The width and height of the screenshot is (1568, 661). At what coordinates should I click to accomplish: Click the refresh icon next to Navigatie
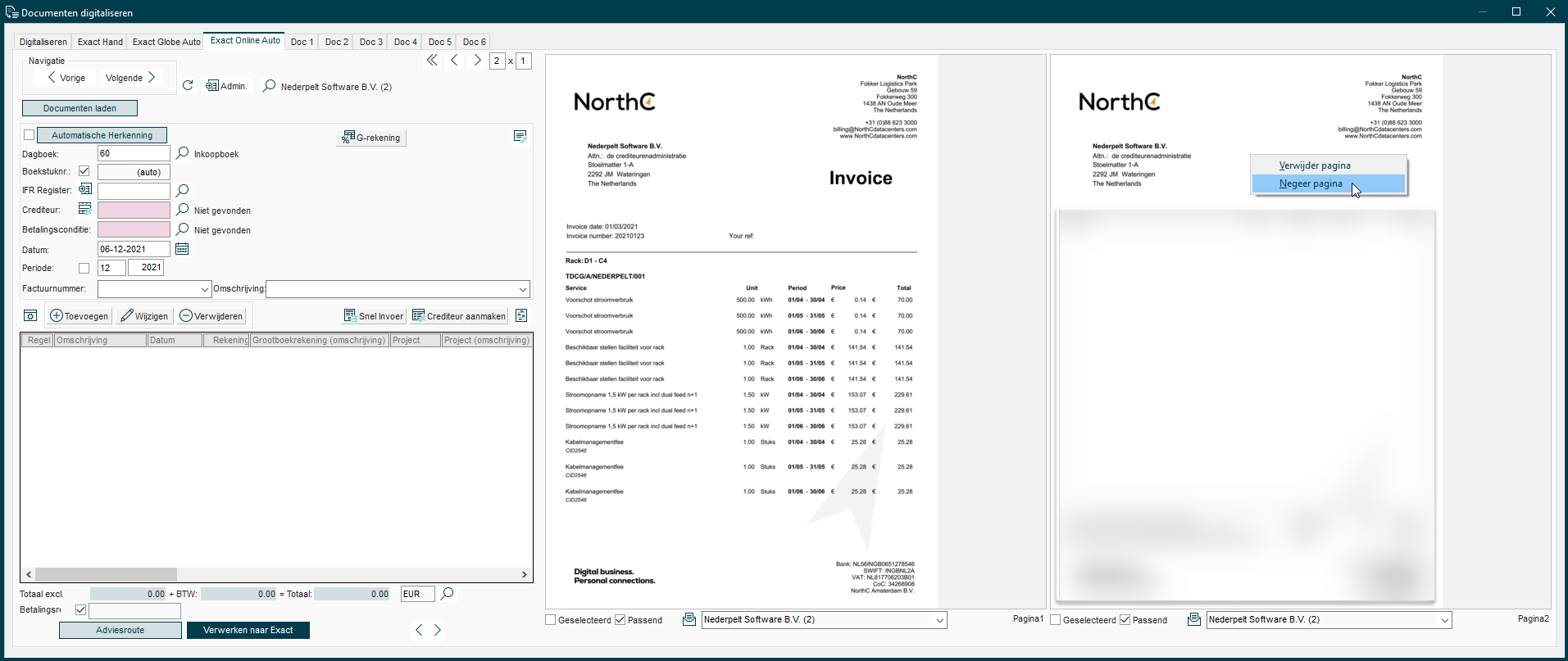pos(188,85)
